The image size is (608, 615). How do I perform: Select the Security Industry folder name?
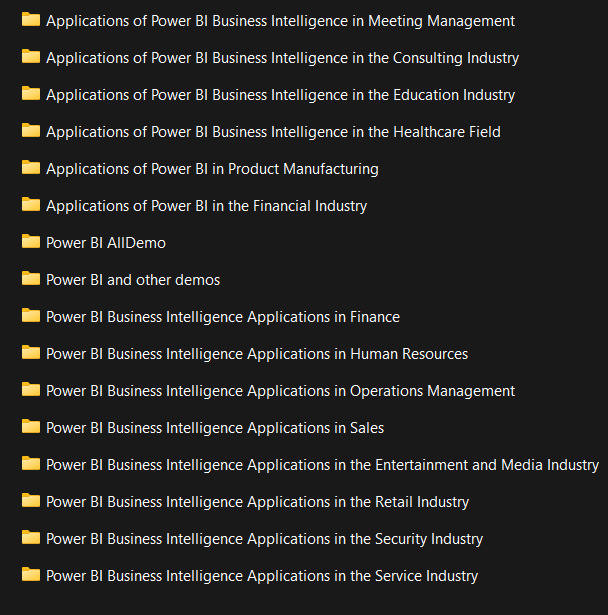coord(264,539)
